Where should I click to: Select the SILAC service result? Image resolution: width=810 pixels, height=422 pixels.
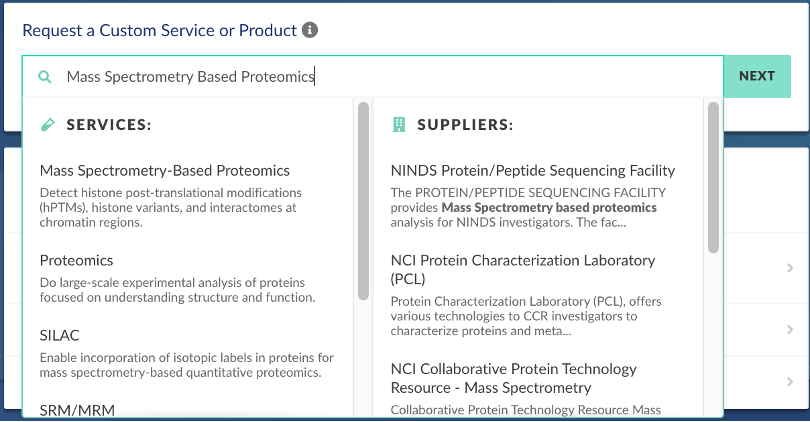click(60, 335)
